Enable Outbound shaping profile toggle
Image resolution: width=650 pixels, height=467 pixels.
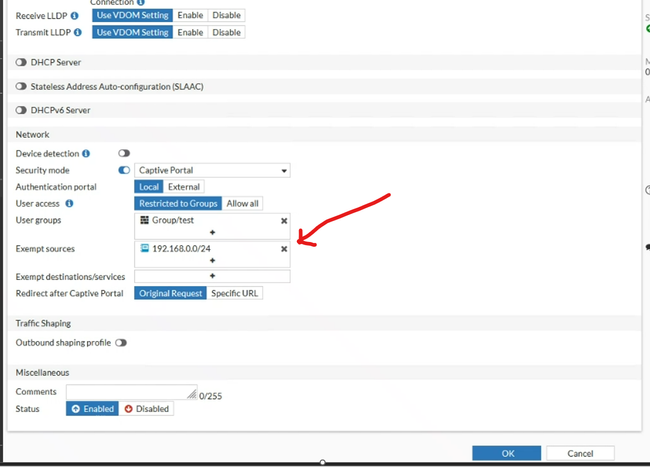click(121, 343)
